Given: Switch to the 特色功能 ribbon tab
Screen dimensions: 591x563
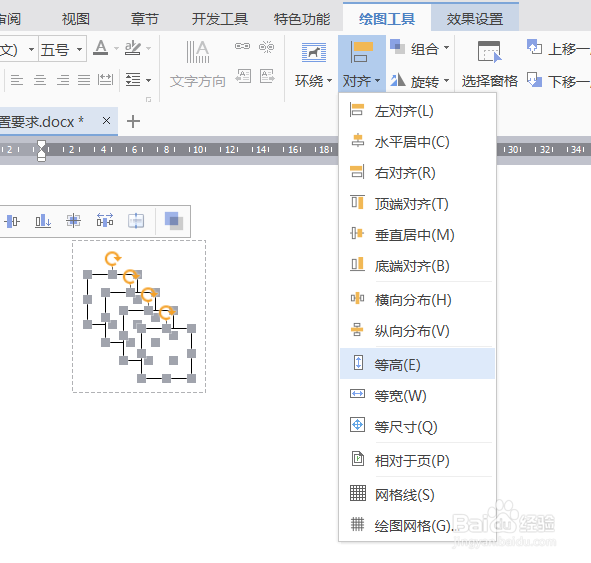Looking at the screenshot, I should [x=302, y=18].
